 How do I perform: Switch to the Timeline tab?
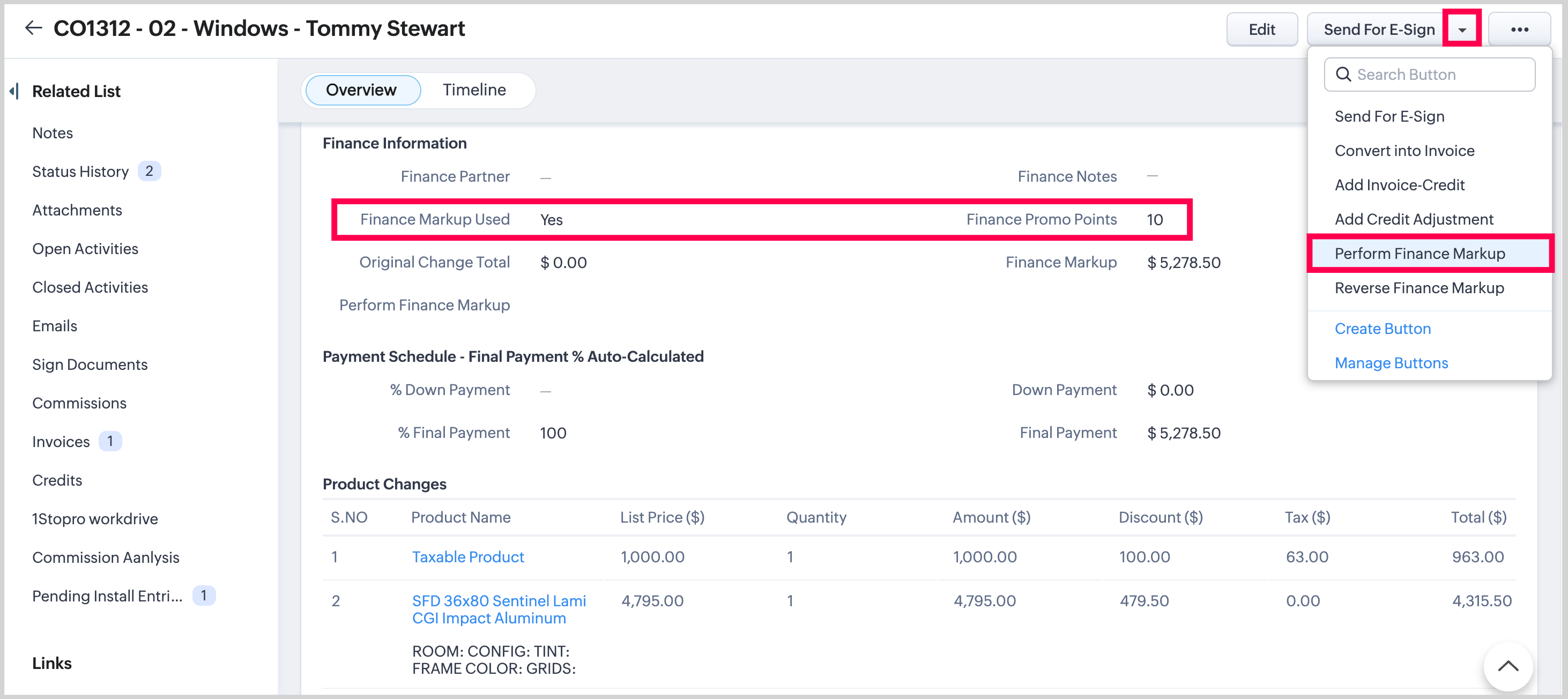tap(473, 90)
